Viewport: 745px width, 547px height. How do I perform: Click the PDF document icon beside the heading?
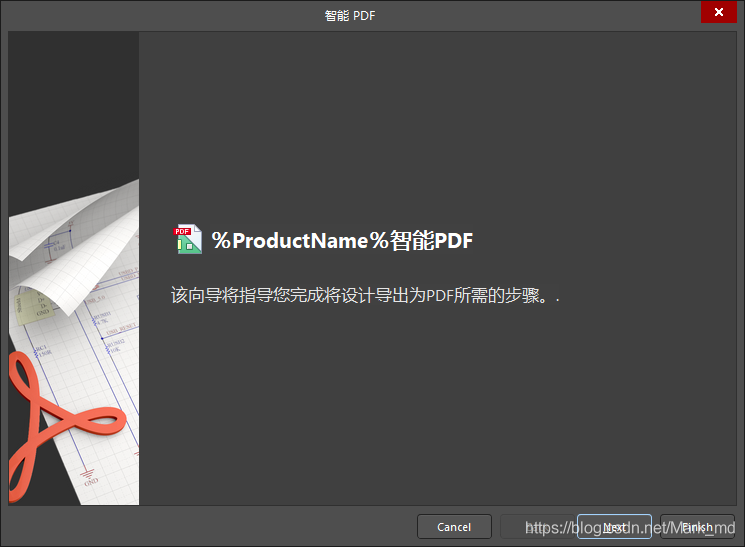click(188, 239)
